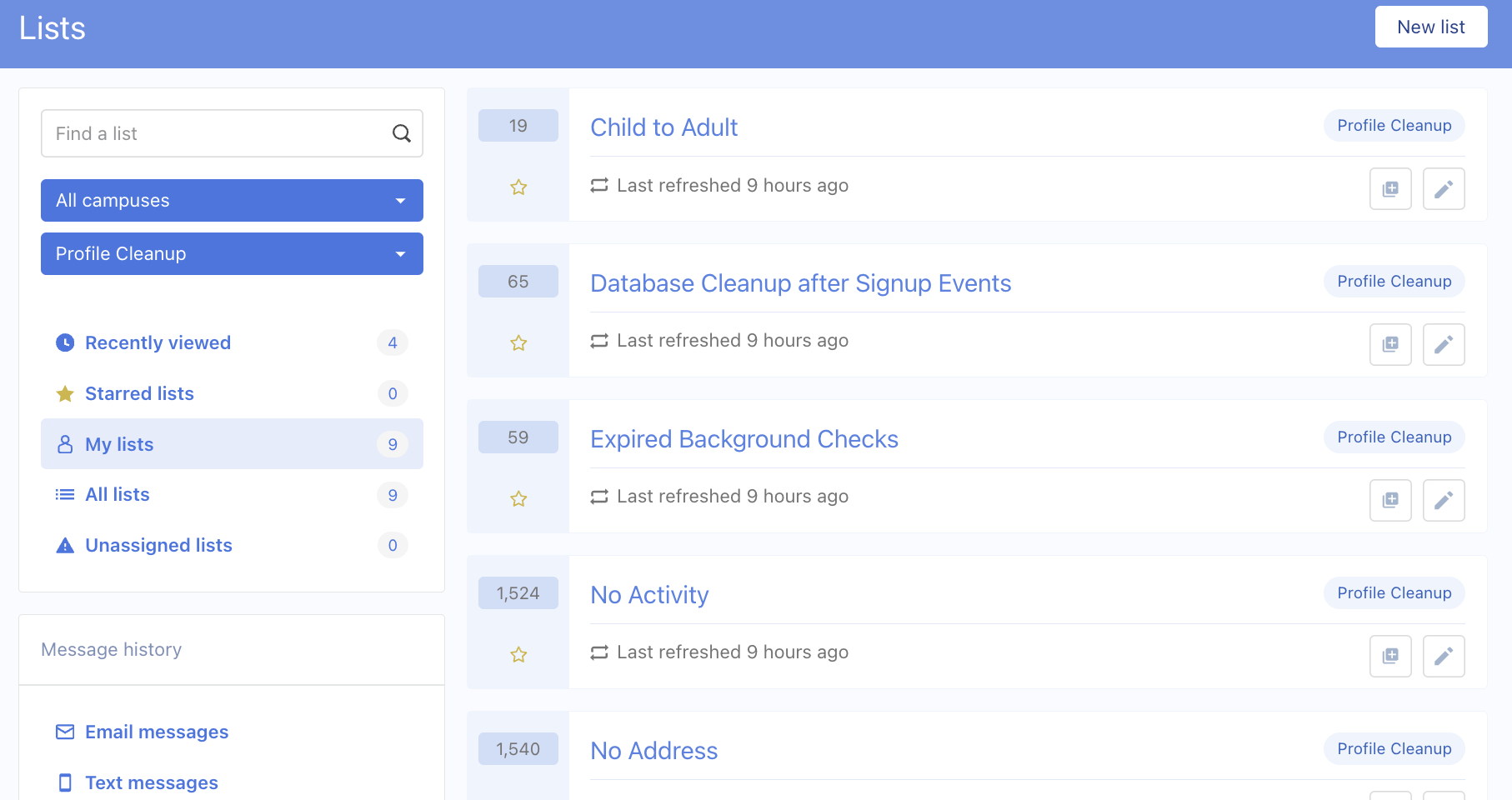
Task: Click the clock icon beside Recently viewed
Action: click(65, 342)
